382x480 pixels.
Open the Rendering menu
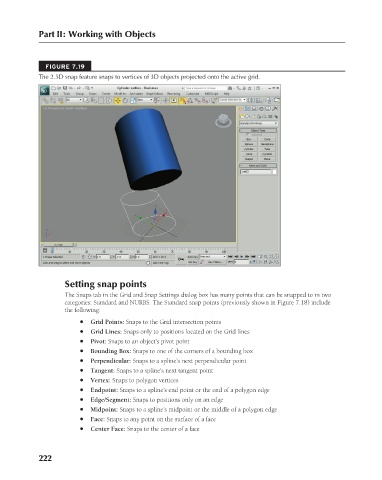(x=173, y=94)
